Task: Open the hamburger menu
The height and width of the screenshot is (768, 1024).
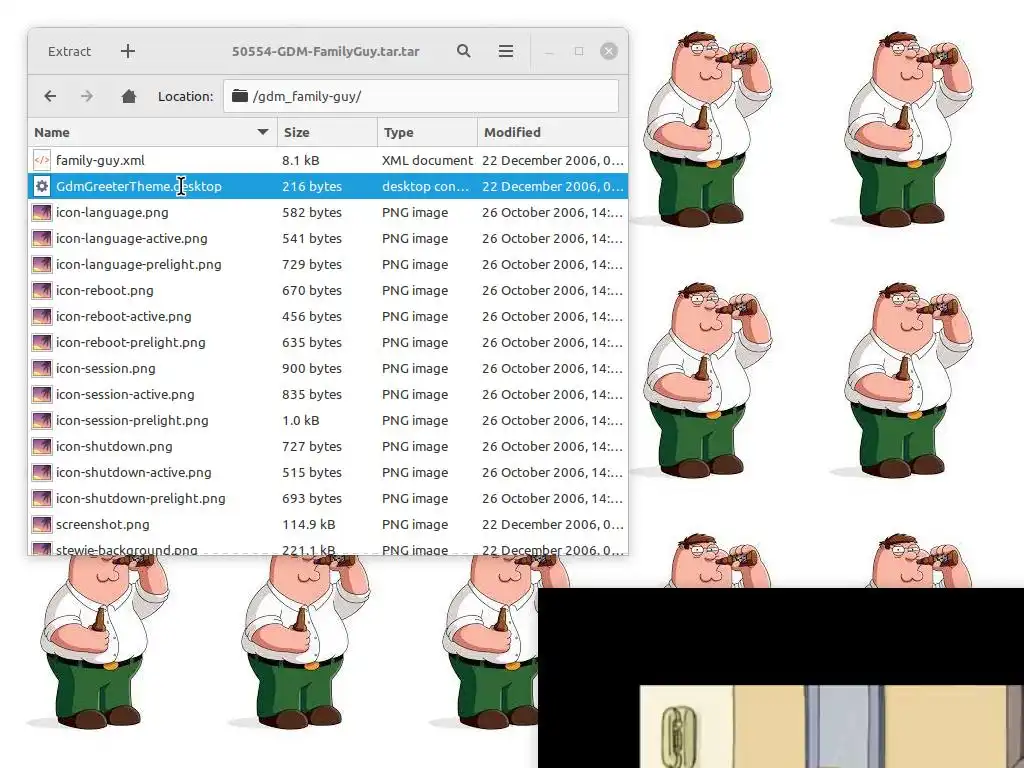Action: 505,51
